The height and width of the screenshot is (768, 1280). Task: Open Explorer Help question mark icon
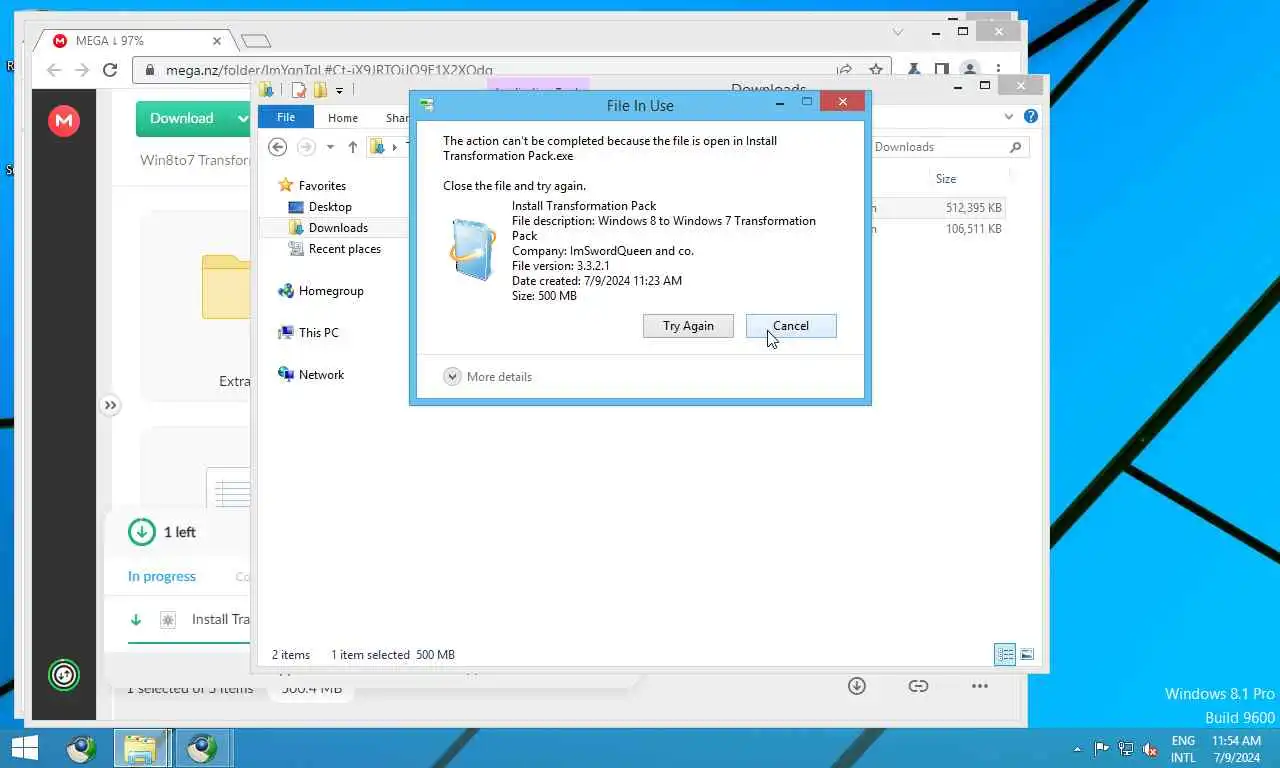[1031, 117]
